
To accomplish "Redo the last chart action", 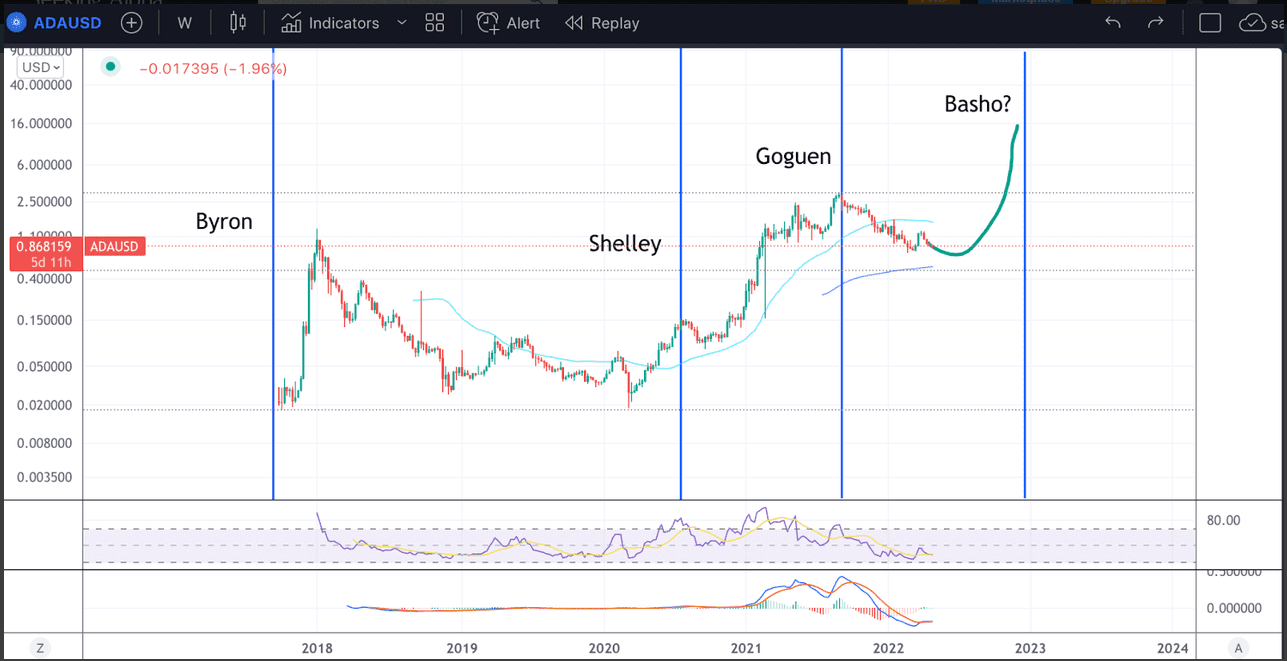I will tap(1155, 22).
